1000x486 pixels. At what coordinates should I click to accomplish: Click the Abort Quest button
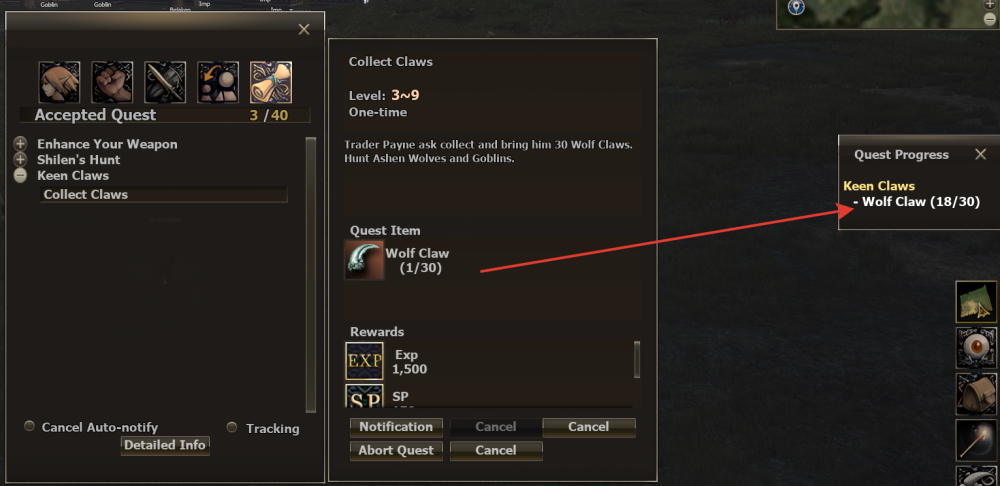click(x=396, y=450)
